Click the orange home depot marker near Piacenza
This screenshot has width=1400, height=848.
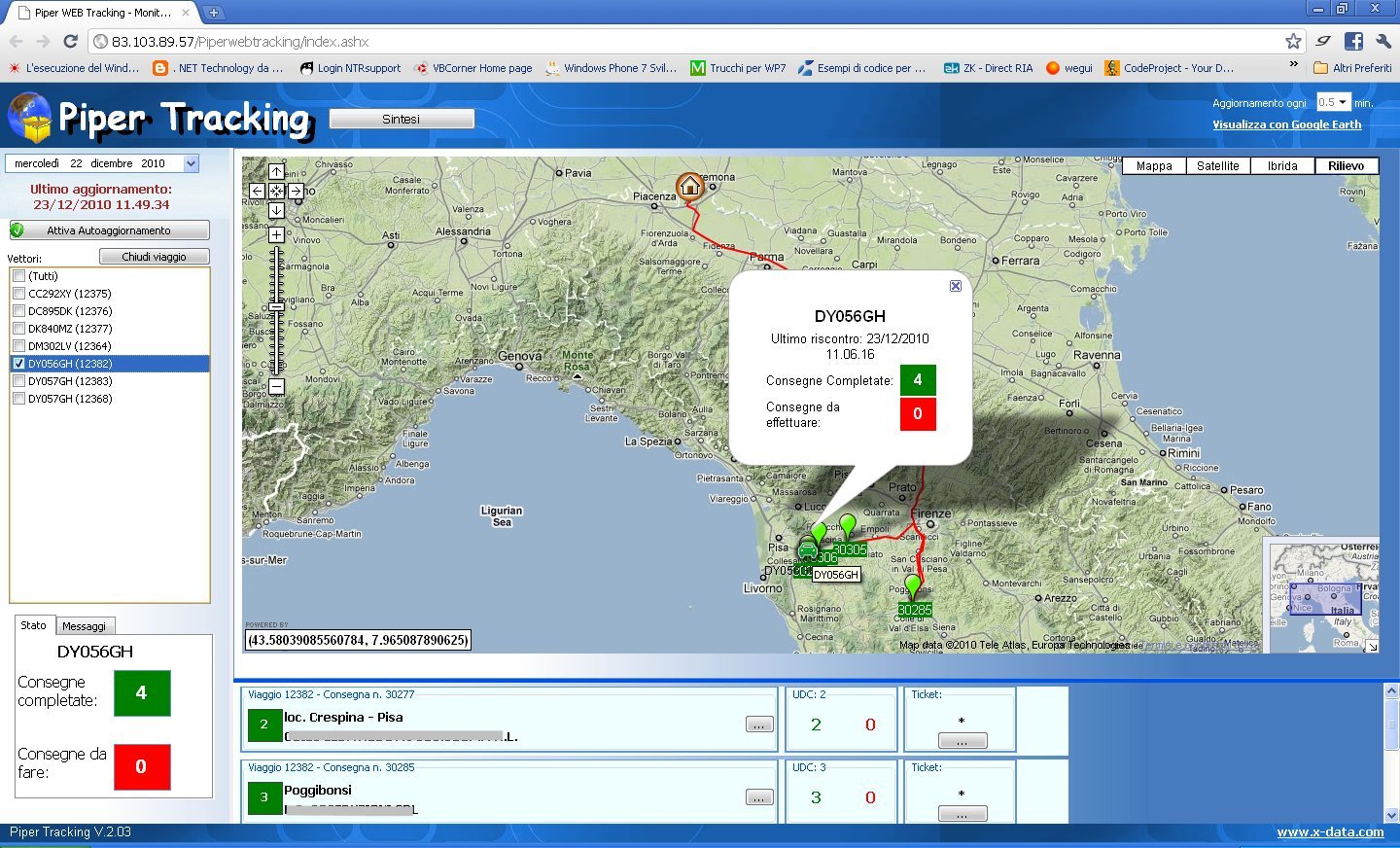[689, 186]
